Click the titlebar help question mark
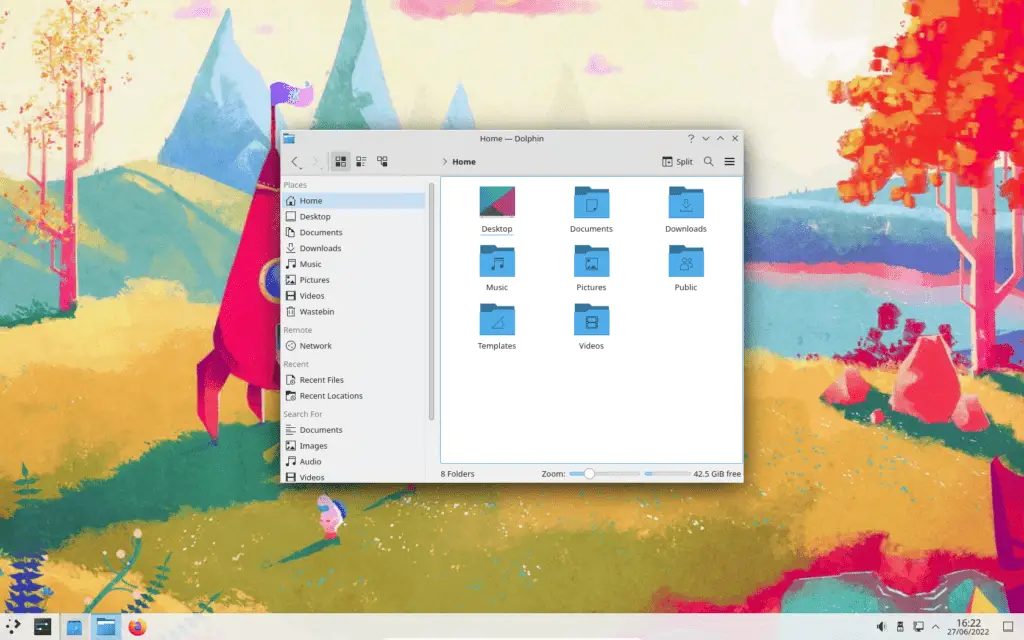 (x=691, y=138)
